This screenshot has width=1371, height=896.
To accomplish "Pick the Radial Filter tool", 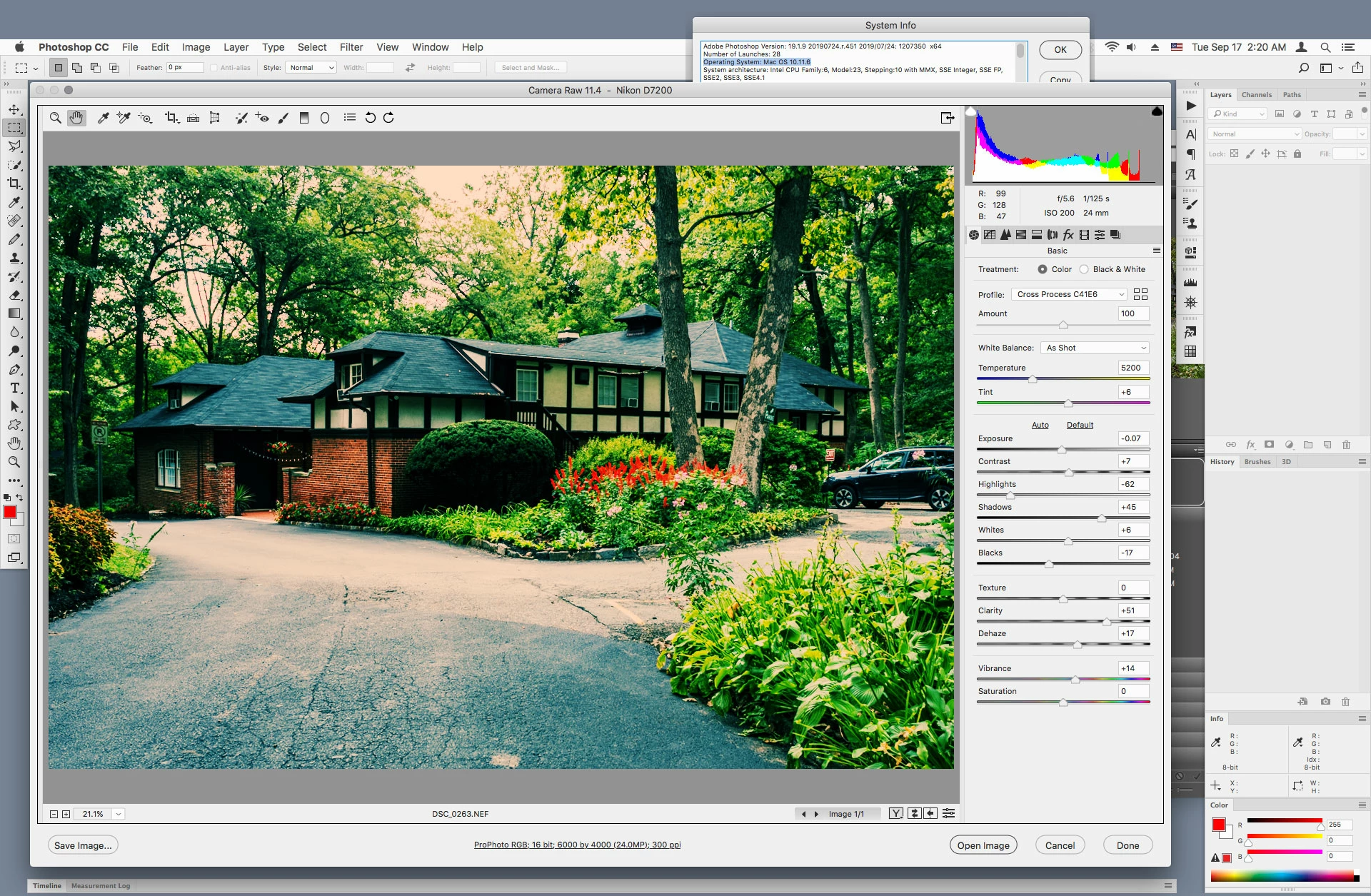I will (325, 118).
